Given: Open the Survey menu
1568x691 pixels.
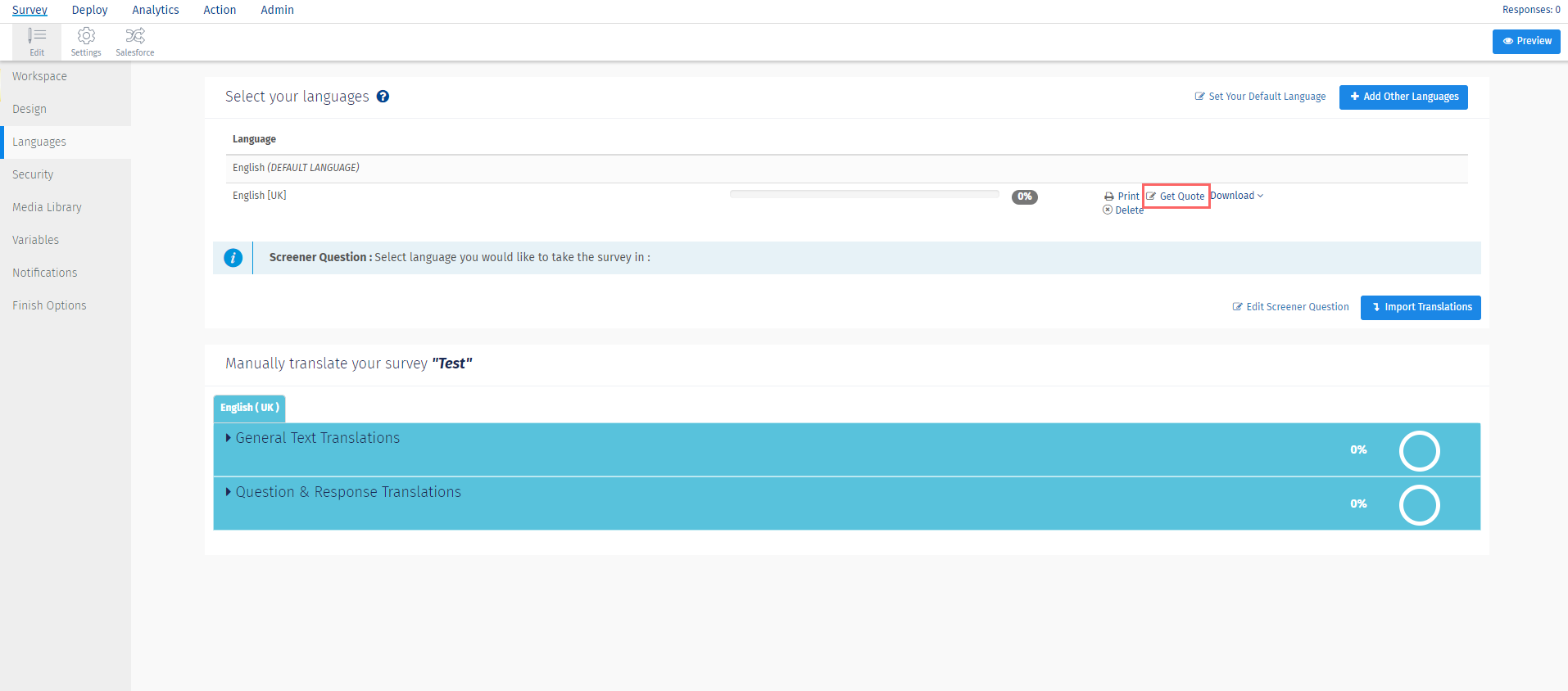Looking at the screenshot, I should coord(29,10).
